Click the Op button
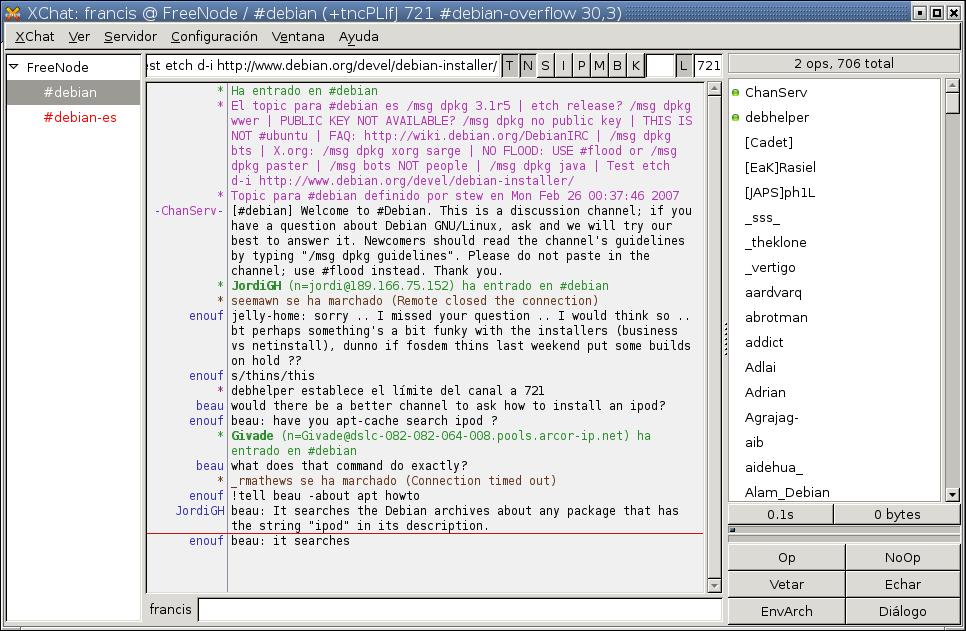 pyautogui.click(x=786, y=558)
